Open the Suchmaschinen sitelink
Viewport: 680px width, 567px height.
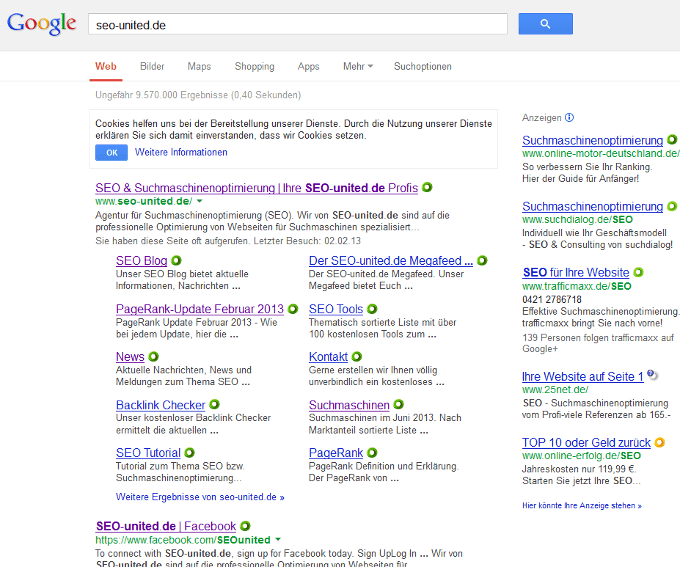pos(349,405)
